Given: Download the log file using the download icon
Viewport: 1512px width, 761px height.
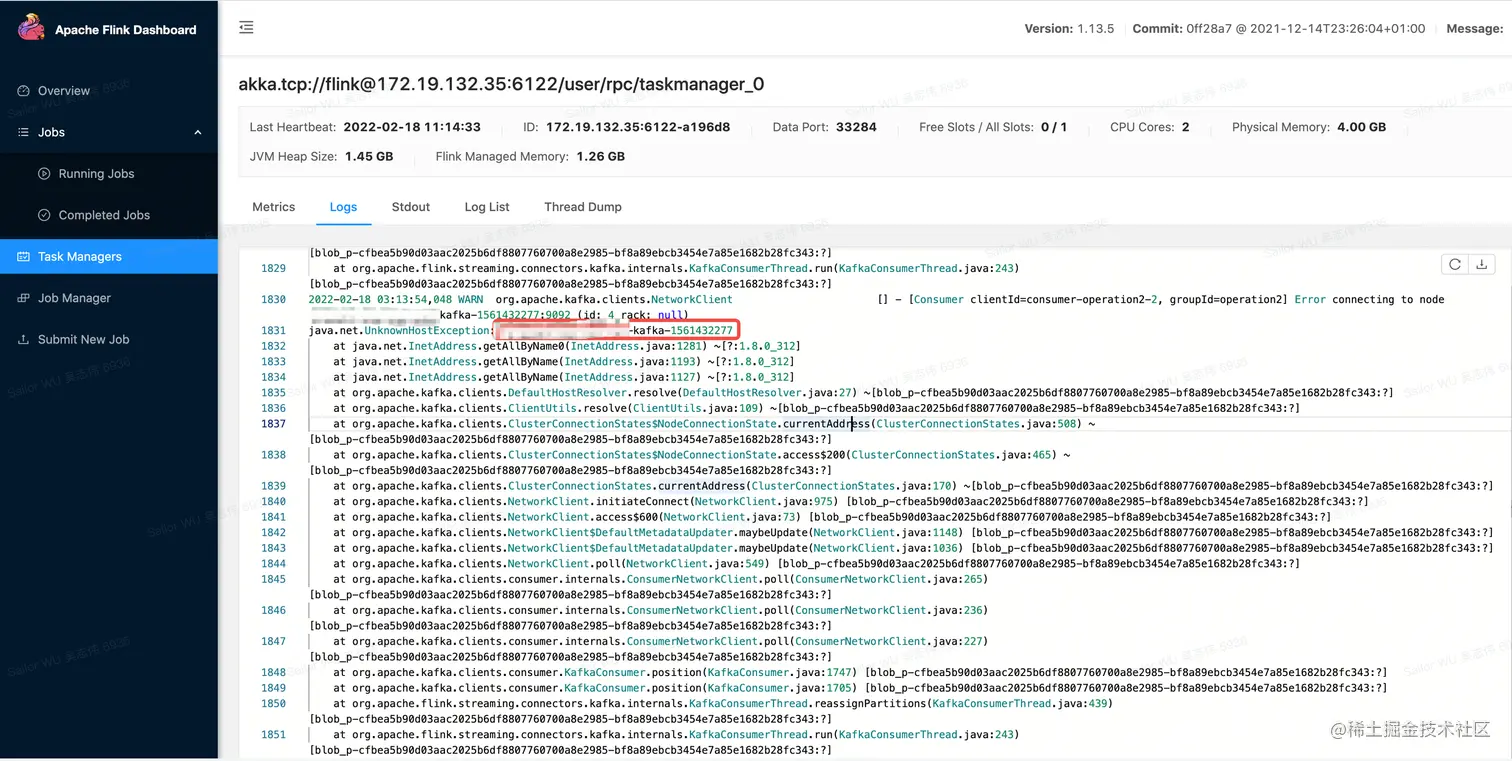Looking at the screenshot, I should point(1481,265).
